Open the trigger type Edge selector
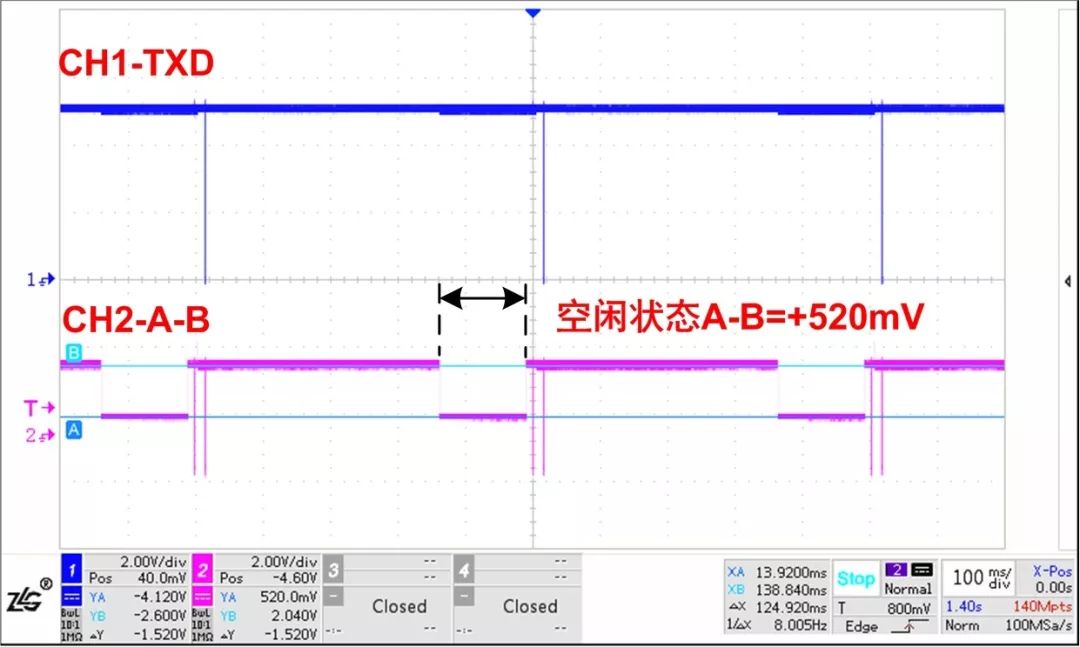 click(x=860, y=625)
